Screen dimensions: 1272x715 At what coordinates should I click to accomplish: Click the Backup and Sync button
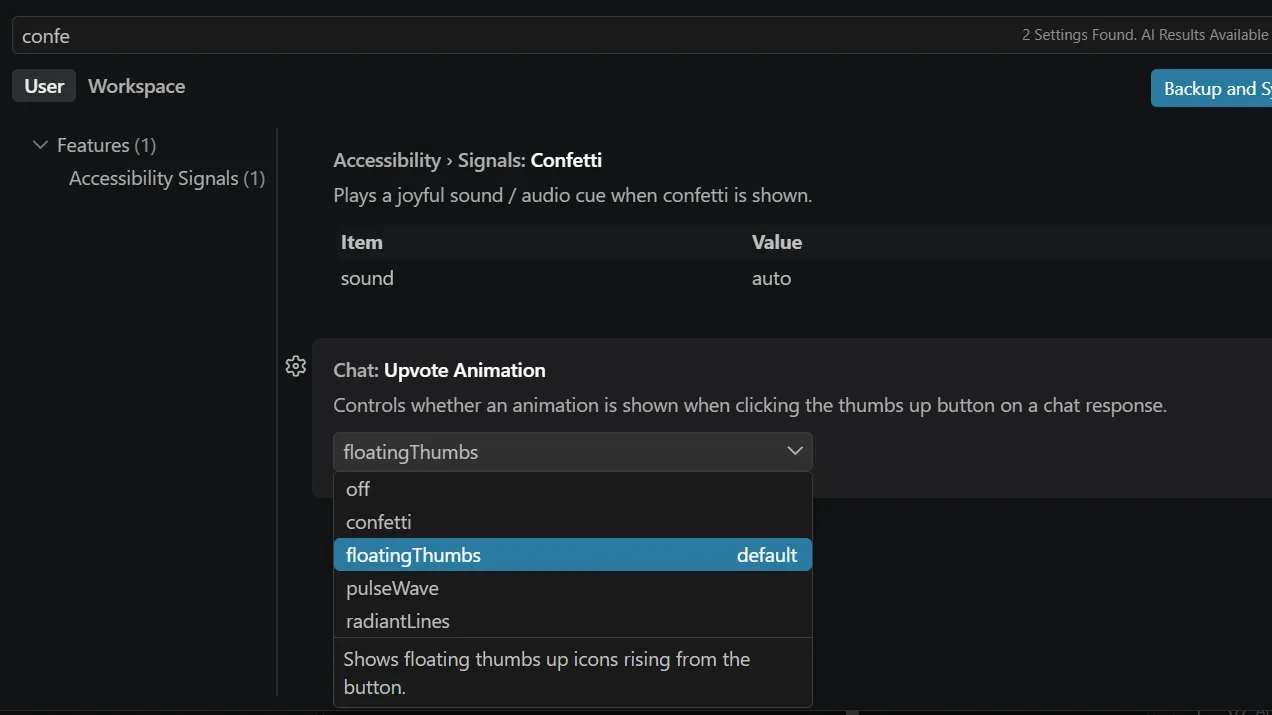(x=1211, y=88)
